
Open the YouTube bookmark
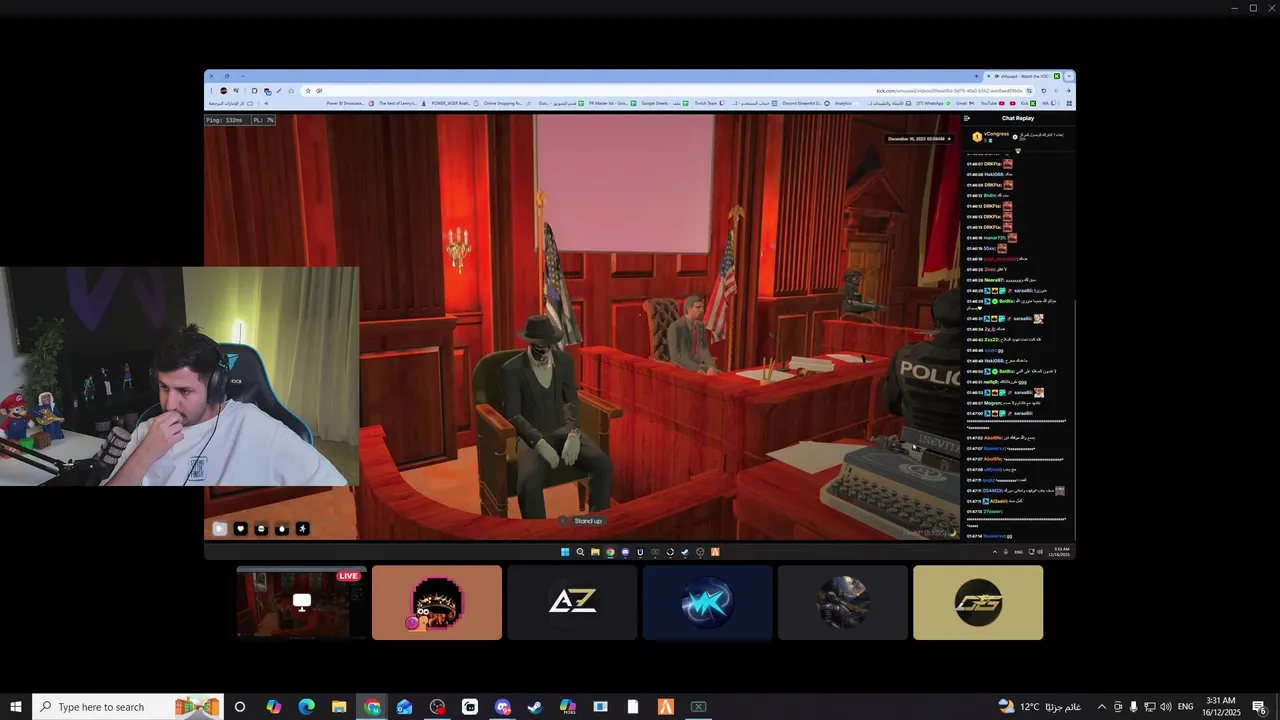pos(993,103)
